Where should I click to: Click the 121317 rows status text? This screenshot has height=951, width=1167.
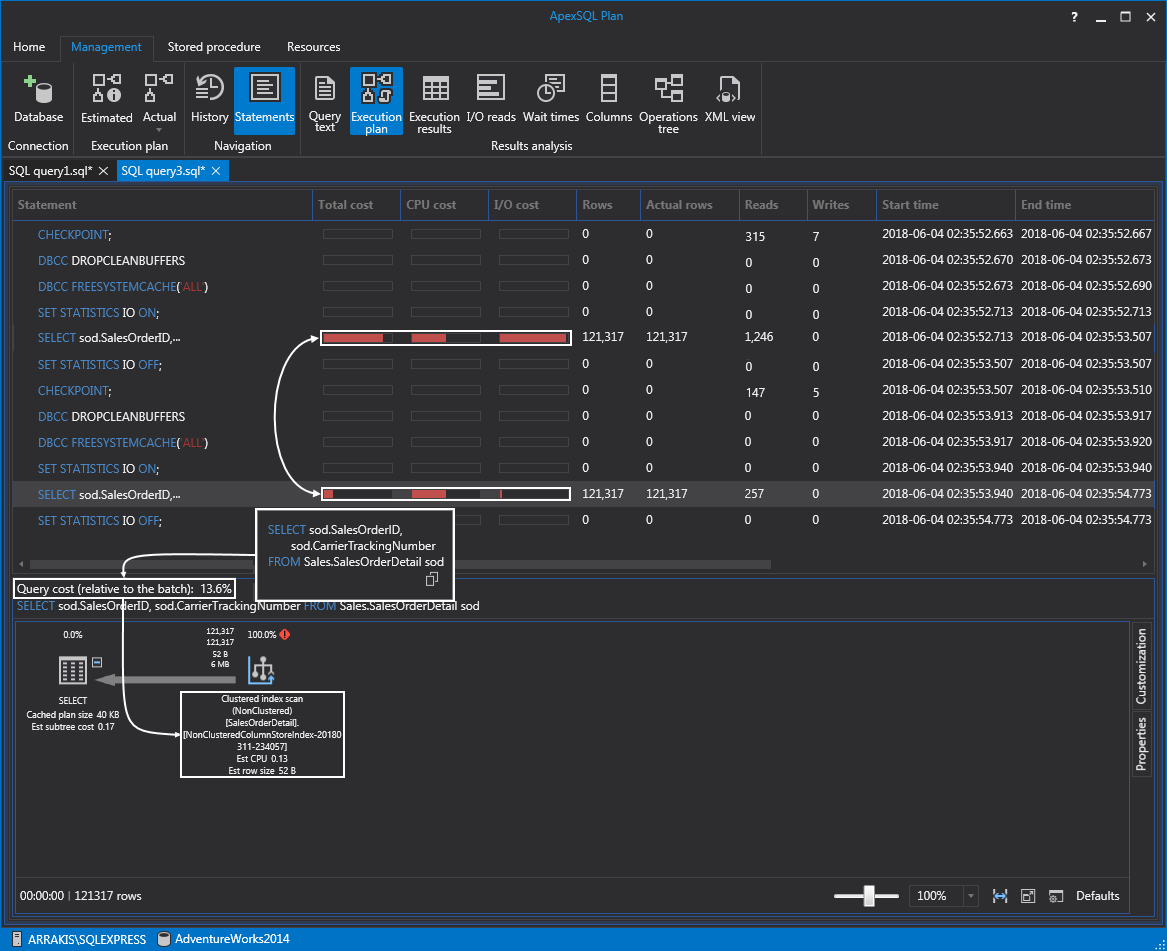pos(108,896)
